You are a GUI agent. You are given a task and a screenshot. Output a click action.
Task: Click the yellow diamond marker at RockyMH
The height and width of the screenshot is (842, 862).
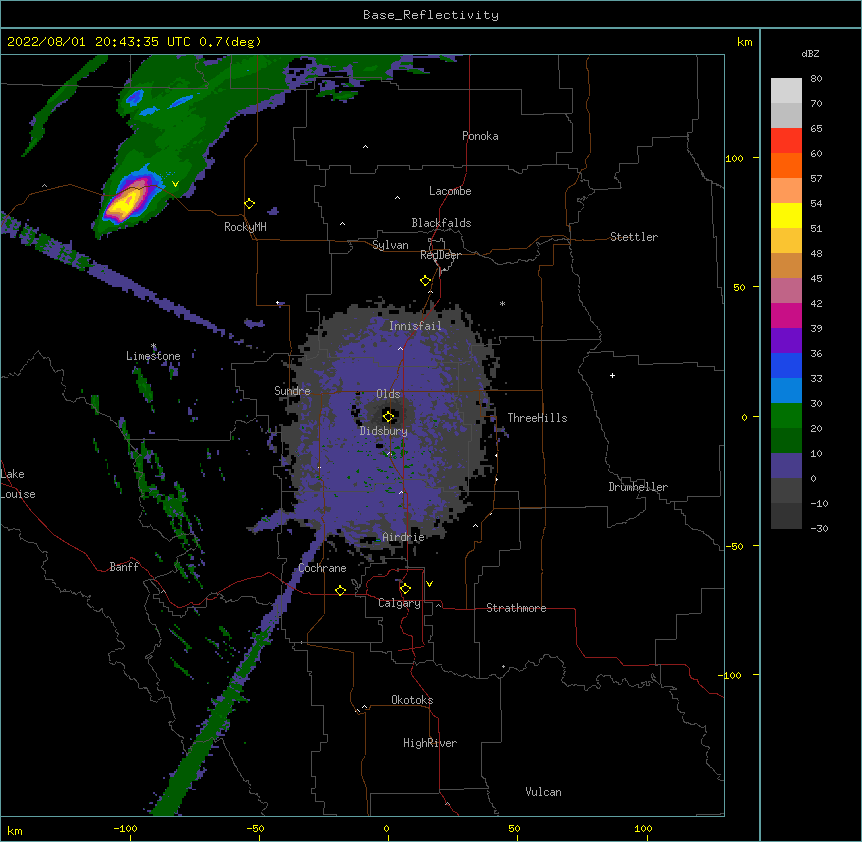249,203
